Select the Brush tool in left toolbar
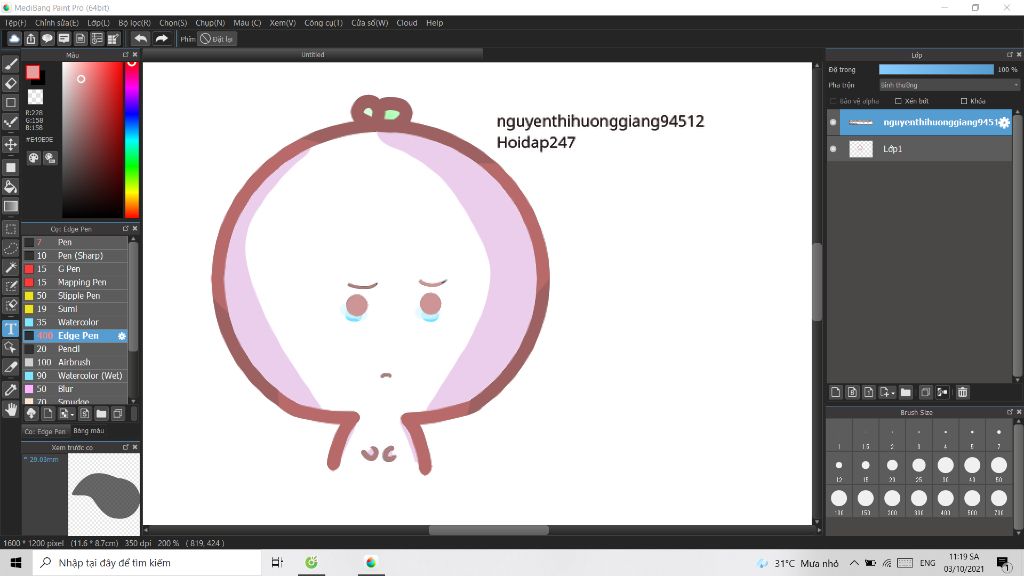 [x=10, y=64]
